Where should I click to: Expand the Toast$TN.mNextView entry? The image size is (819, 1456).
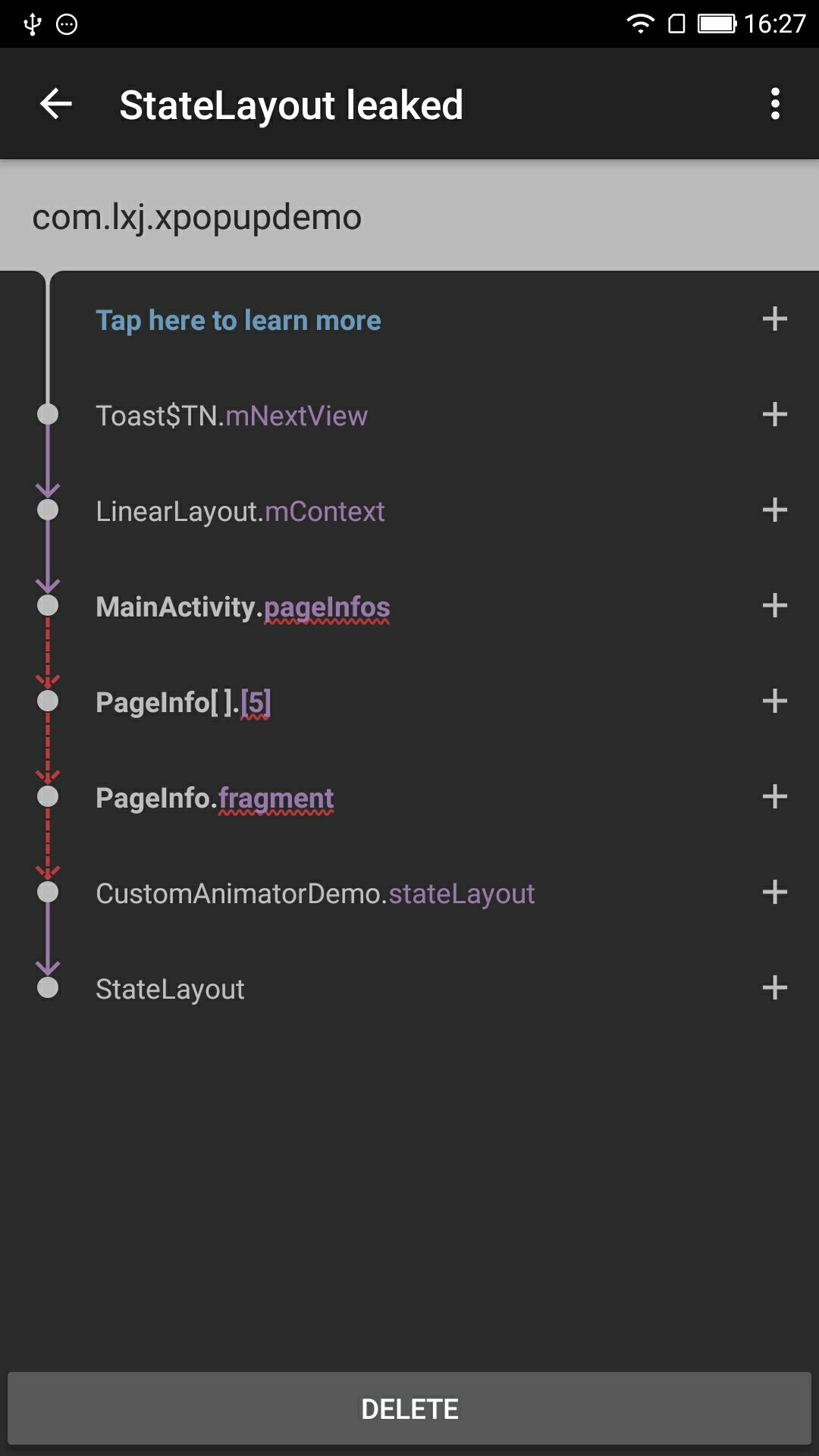tap(774, 414)
